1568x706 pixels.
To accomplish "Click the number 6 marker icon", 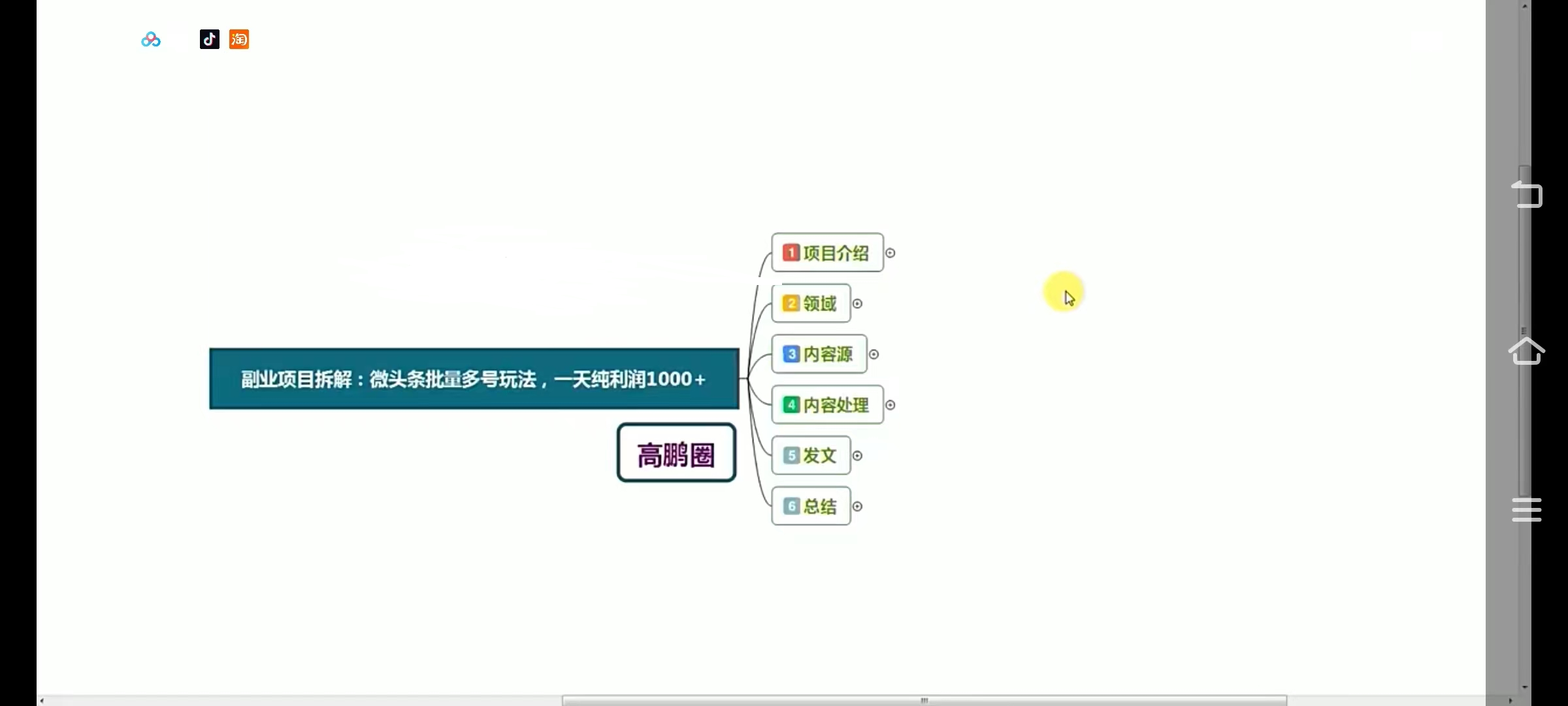I will click(x=791, y=506).
